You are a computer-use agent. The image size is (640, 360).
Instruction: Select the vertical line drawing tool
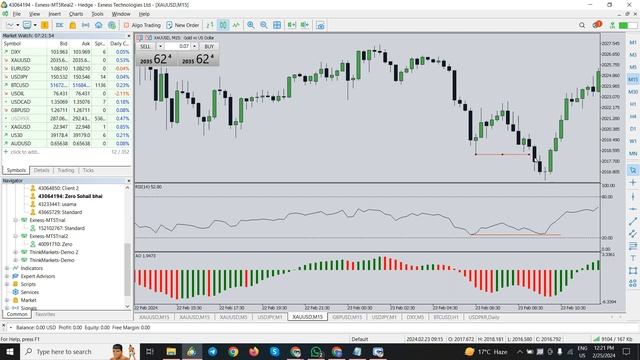tap(633, 196)
